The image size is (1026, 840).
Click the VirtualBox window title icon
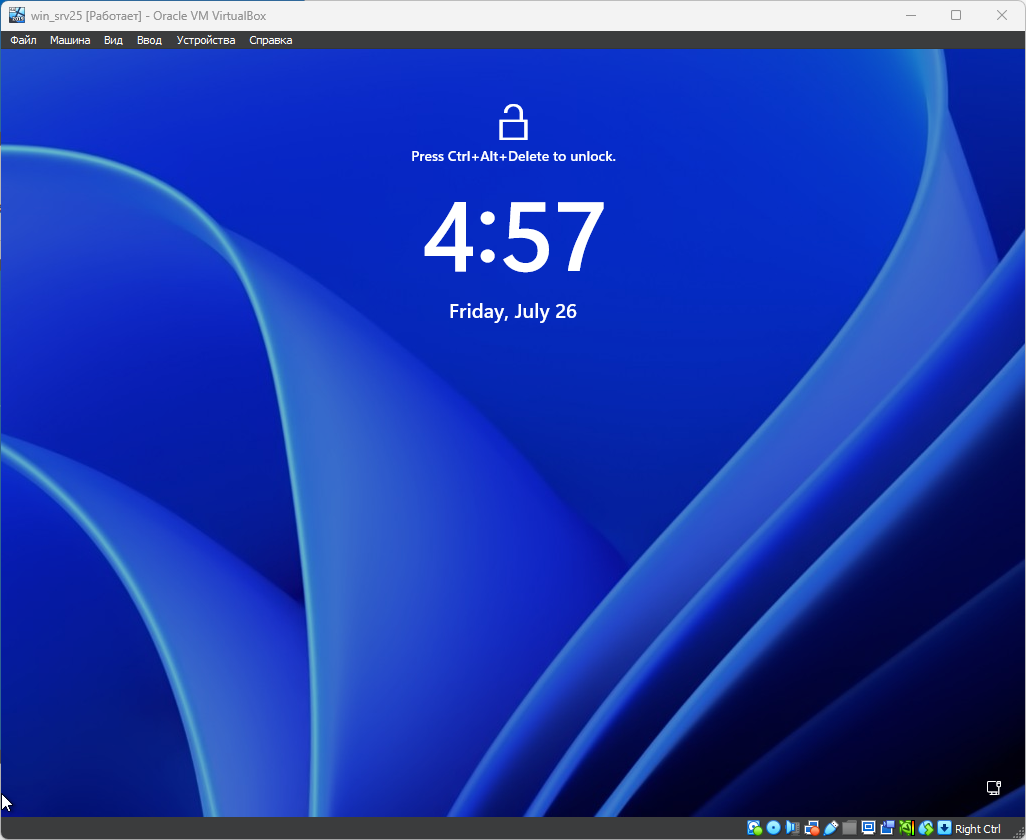pyautogui.click(x=17, y=15)
